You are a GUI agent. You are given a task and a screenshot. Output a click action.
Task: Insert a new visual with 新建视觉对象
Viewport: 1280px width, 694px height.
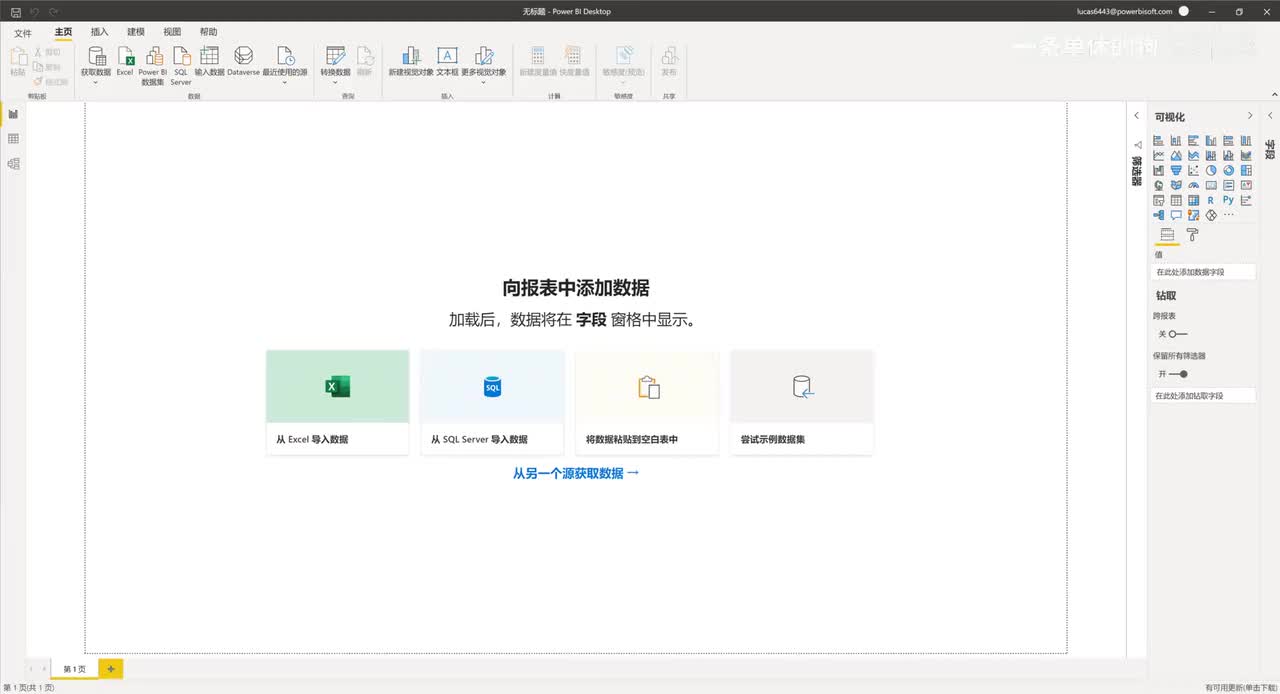(x=411, y=61)
